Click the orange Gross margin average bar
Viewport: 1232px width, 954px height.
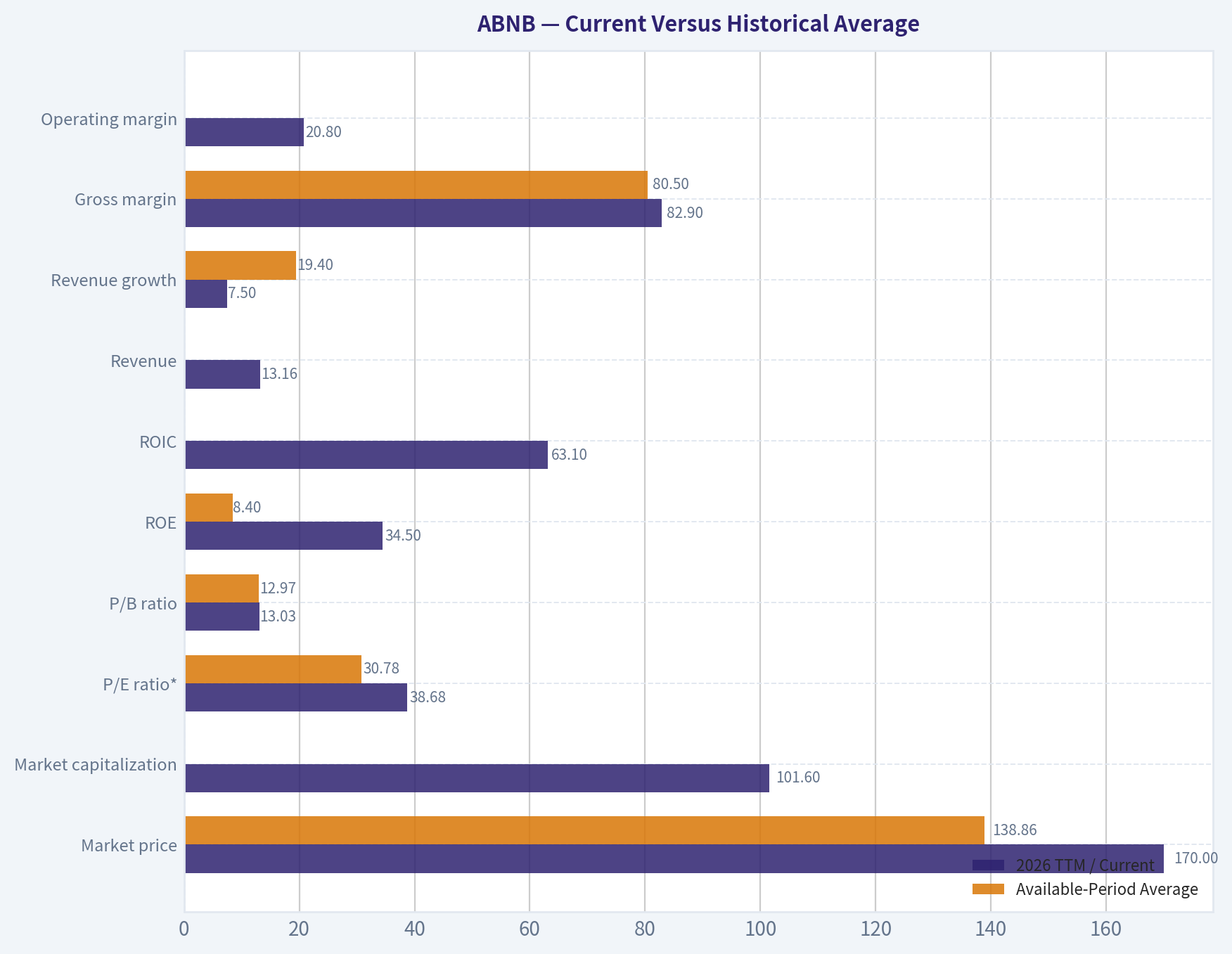click(x=416, y=185)
